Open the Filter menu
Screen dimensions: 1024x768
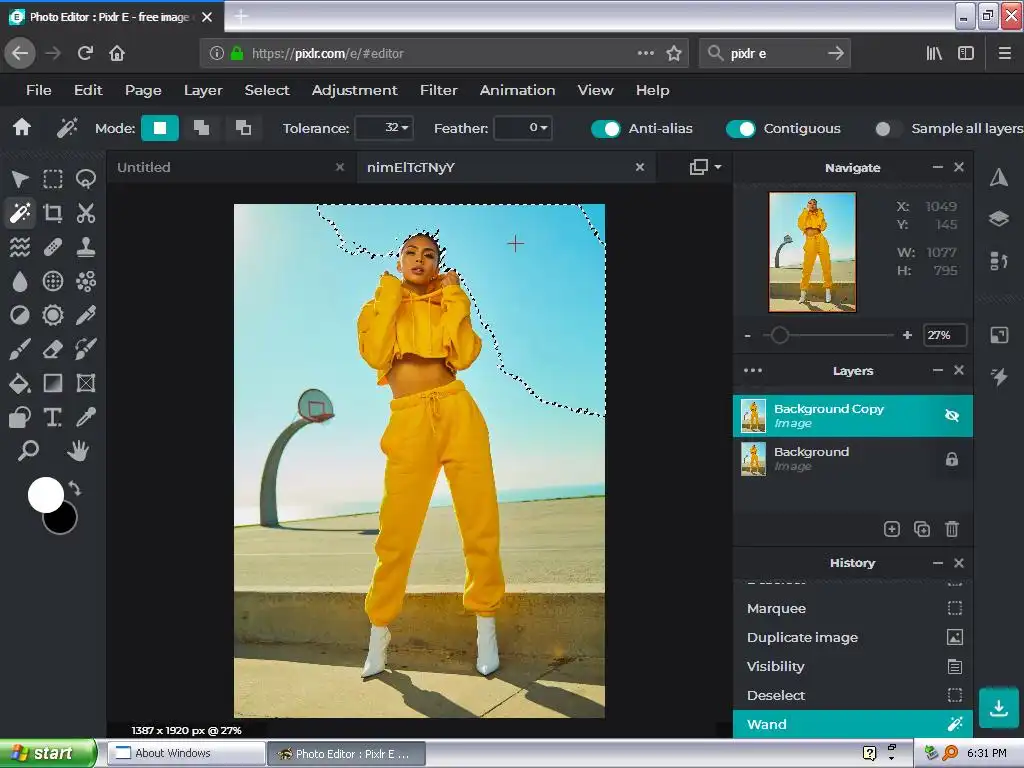point(438,90)
